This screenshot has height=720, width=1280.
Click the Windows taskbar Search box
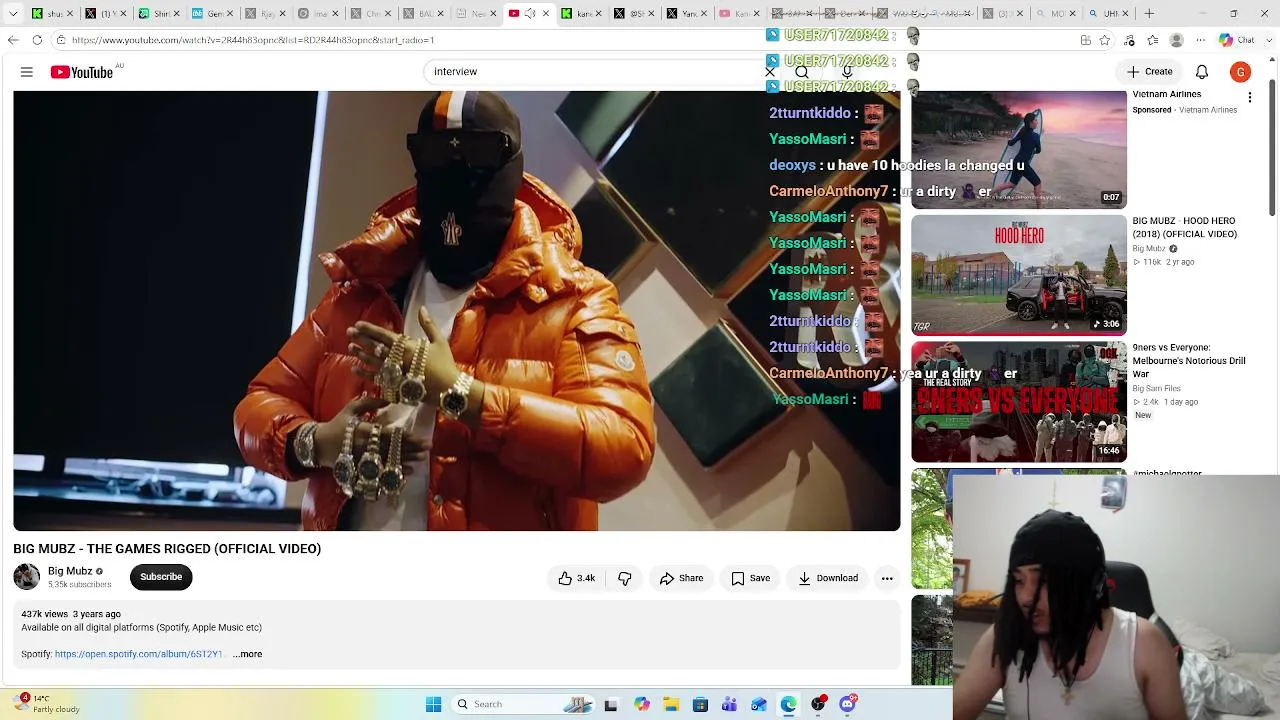(523, 704)
